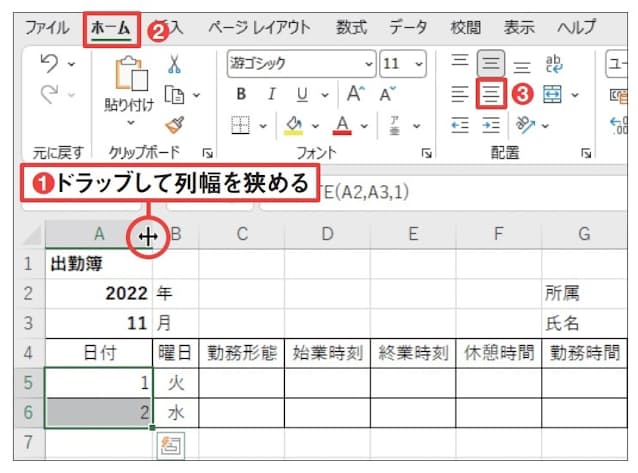
Task: Click the Cut scissors icon
Action: [x=174, y=64]
